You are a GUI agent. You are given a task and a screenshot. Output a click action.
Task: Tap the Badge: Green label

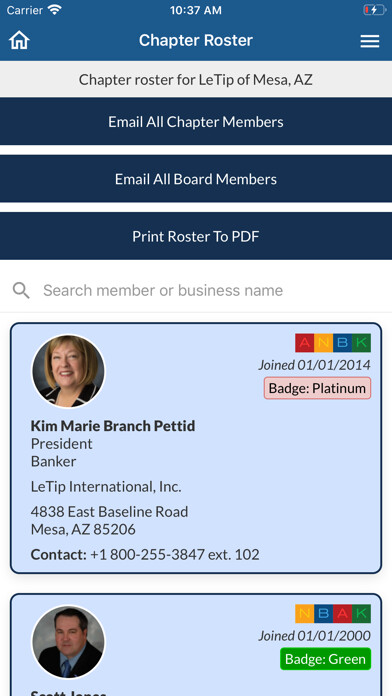(325, 659)
